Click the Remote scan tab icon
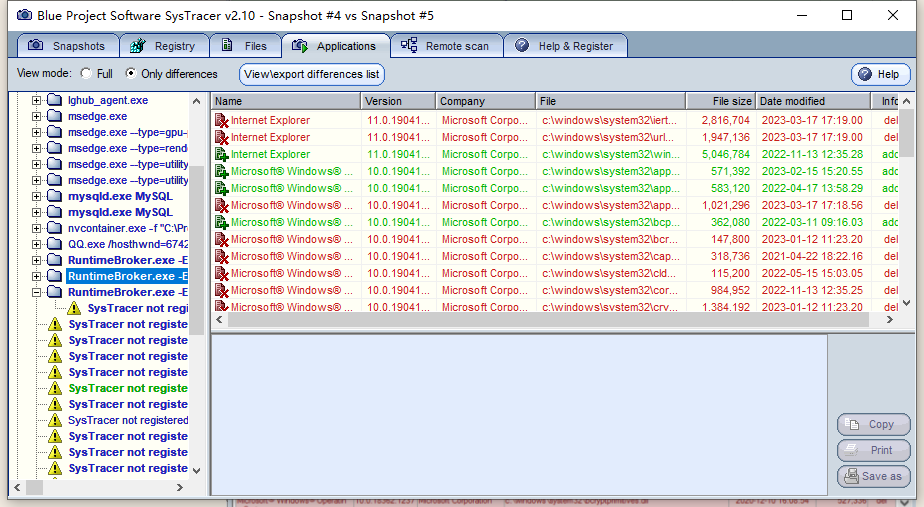This screenshot has height=507, width=924. pos(409,45)
